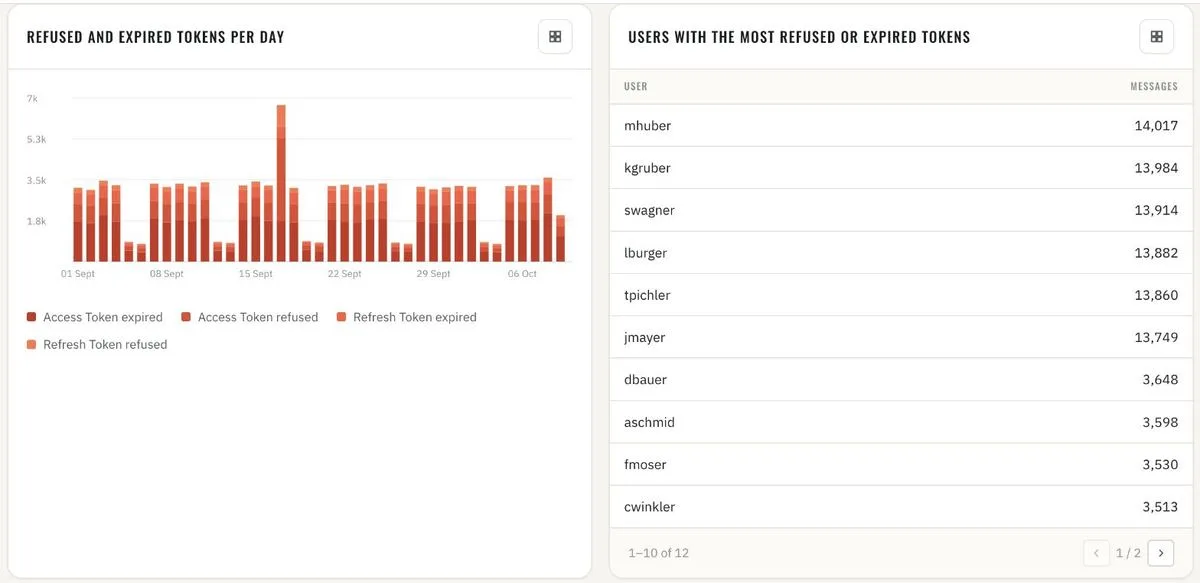Click the 06 Oct x-axis label

point(522,274)
